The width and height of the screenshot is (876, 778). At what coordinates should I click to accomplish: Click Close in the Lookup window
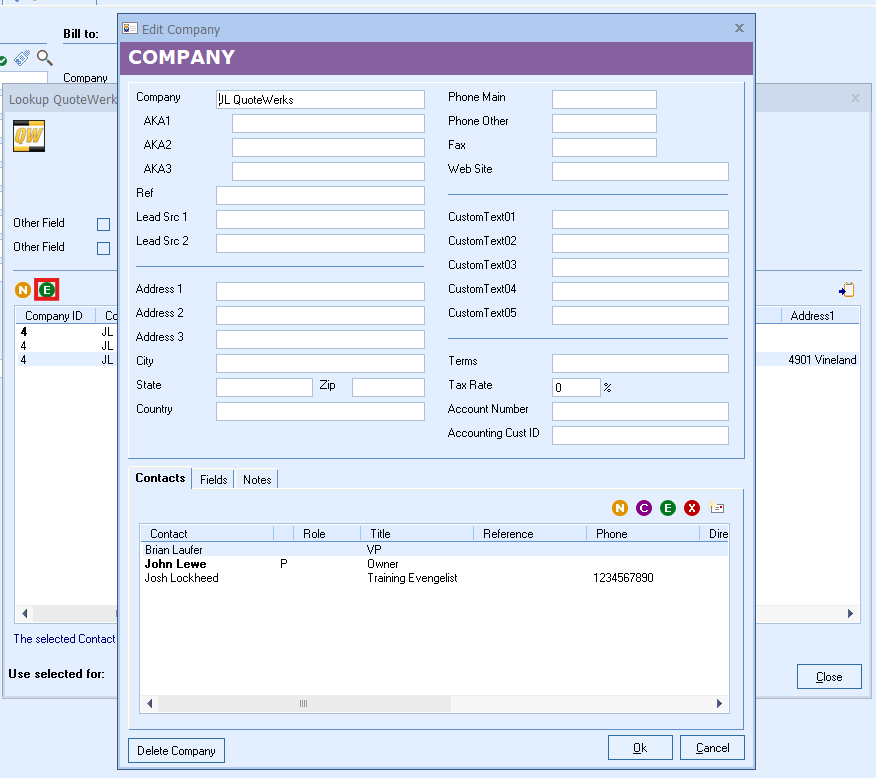coord(829,677)
